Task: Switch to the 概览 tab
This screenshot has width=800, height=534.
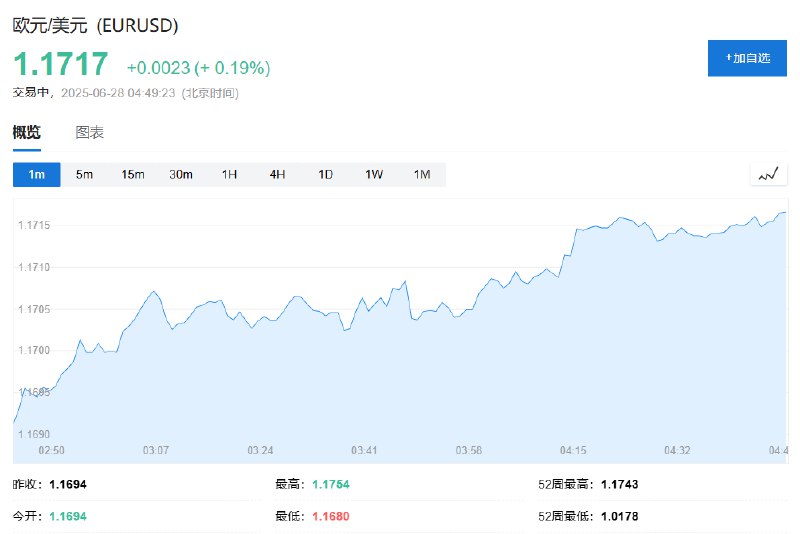Action: point(27,133)
